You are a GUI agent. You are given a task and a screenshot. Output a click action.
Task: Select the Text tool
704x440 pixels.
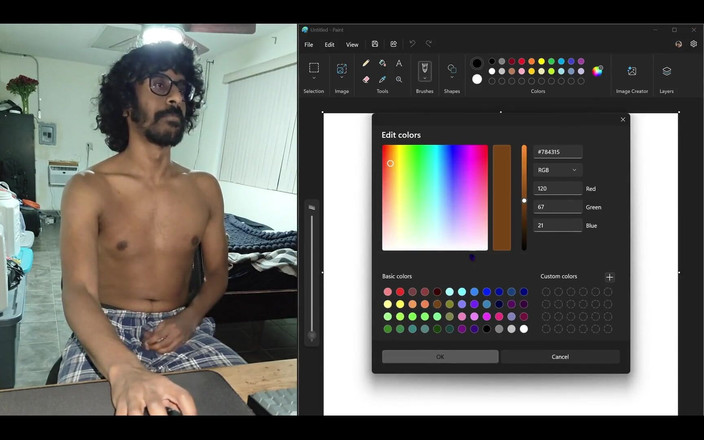[x=399, y=63]
